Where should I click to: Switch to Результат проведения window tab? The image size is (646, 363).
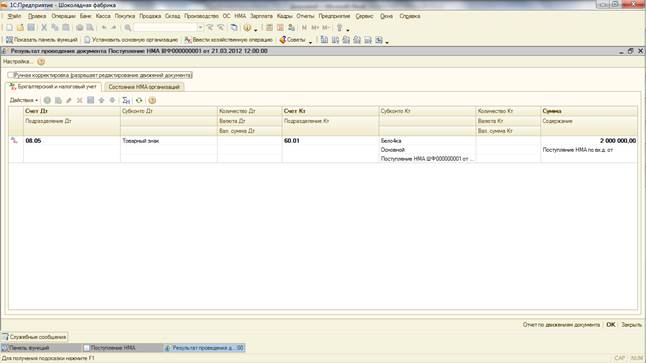click(204, 348)
